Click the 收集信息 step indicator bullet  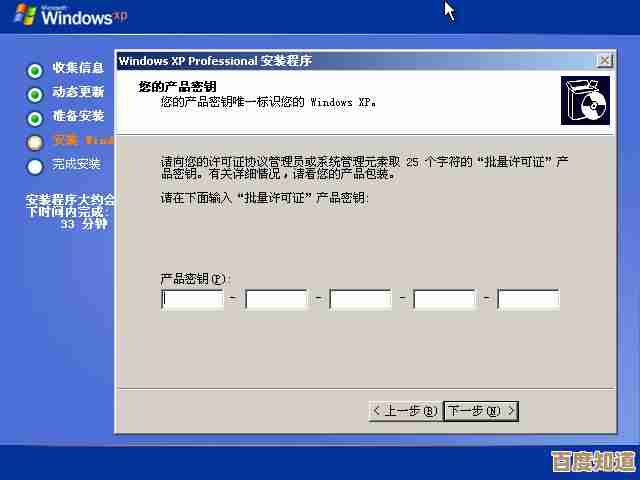pyautogui.click(x=35, y=71)
